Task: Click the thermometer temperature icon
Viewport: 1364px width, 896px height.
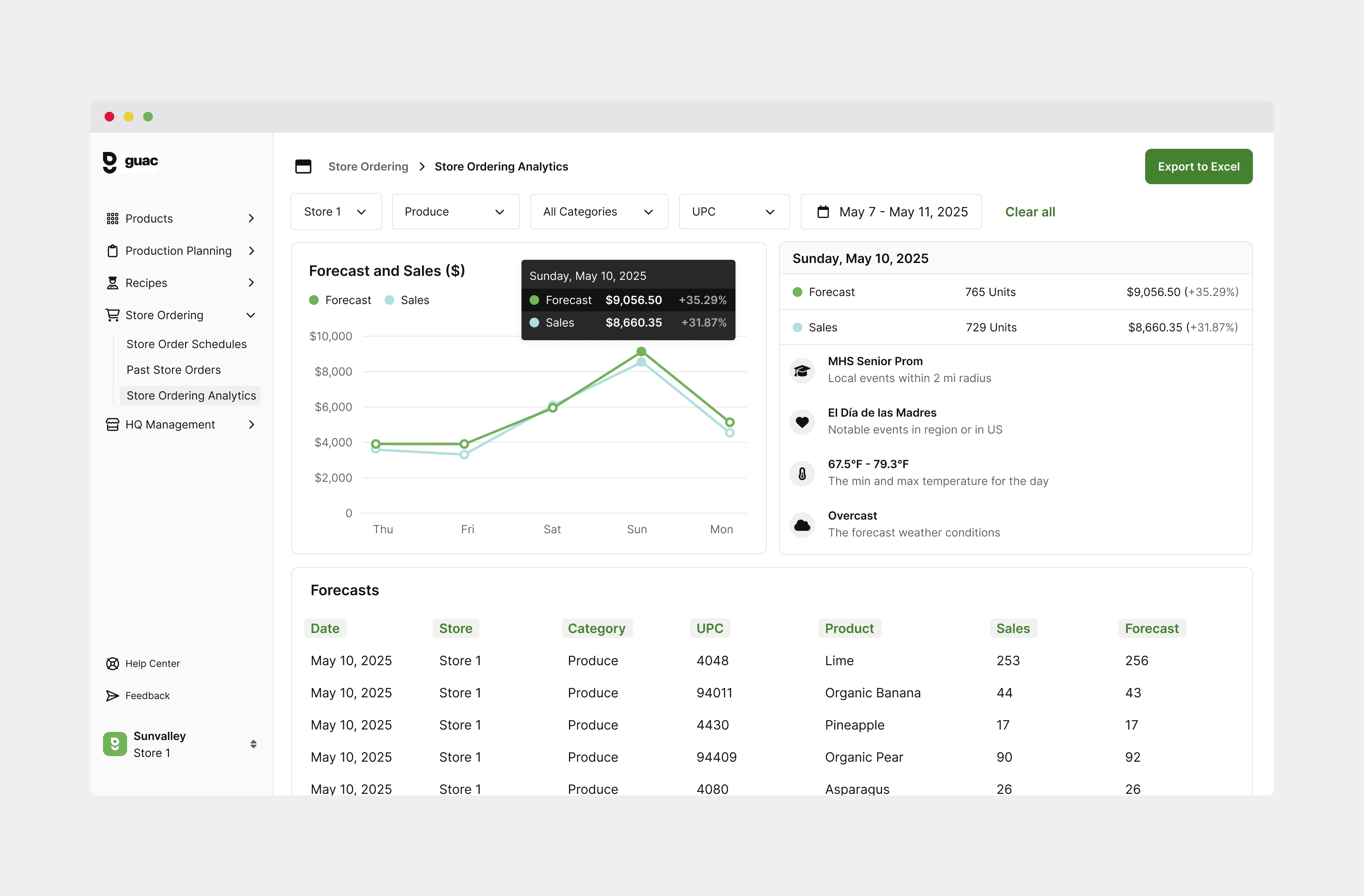Action: point(802,473)
